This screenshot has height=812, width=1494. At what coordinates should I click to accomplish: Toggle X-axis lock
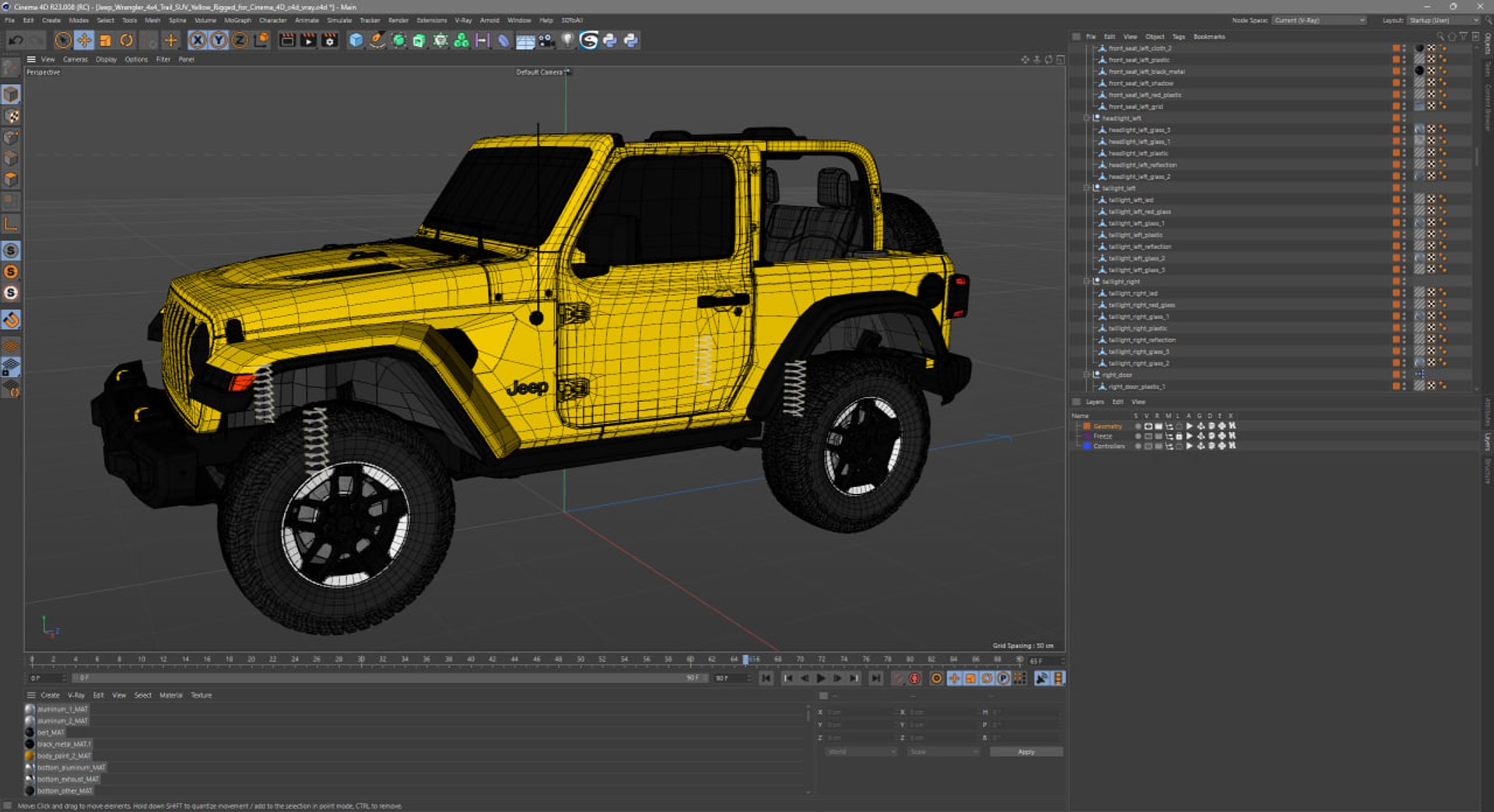point(198,40)
